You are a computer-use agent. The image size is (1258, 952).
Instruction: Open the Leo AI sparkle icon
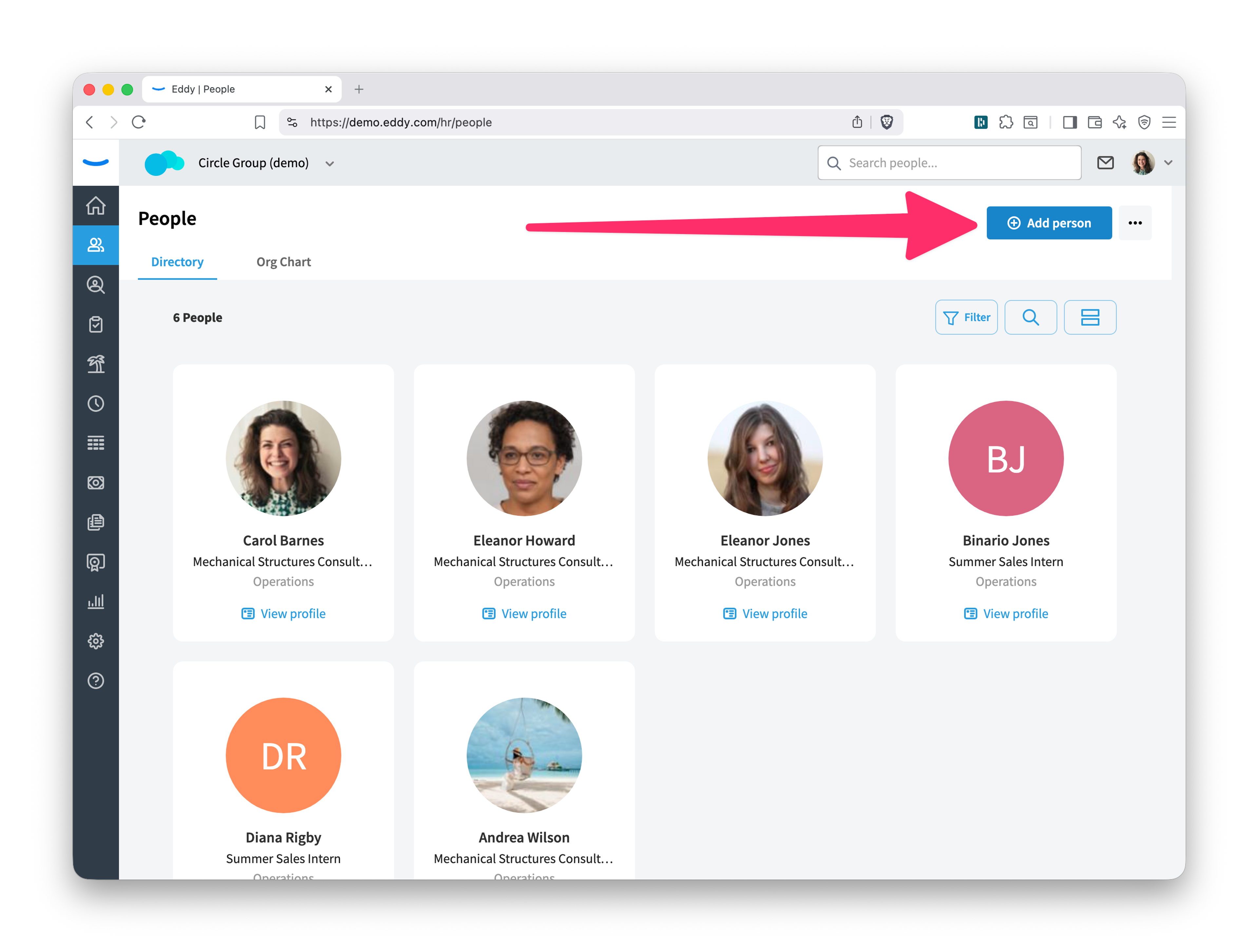[x=1119, y=122]
